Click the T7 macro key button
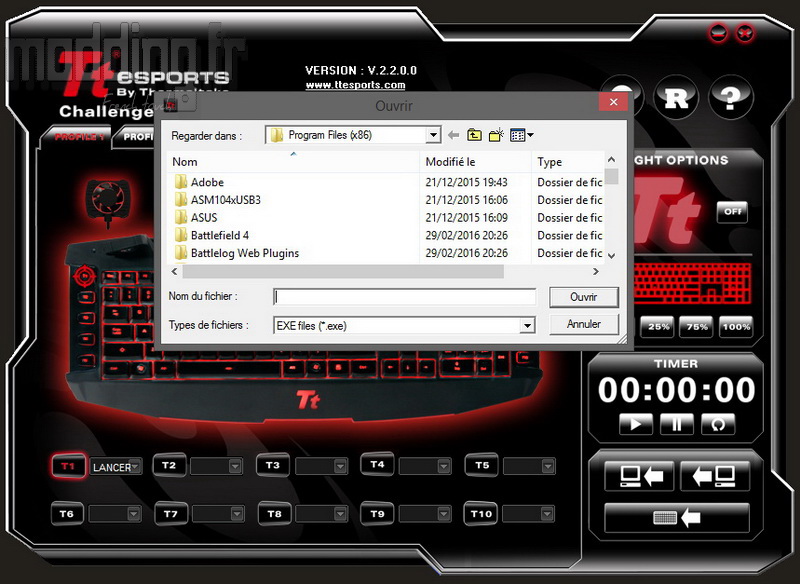The image size is (800, 584). click(x=171, y=514)
